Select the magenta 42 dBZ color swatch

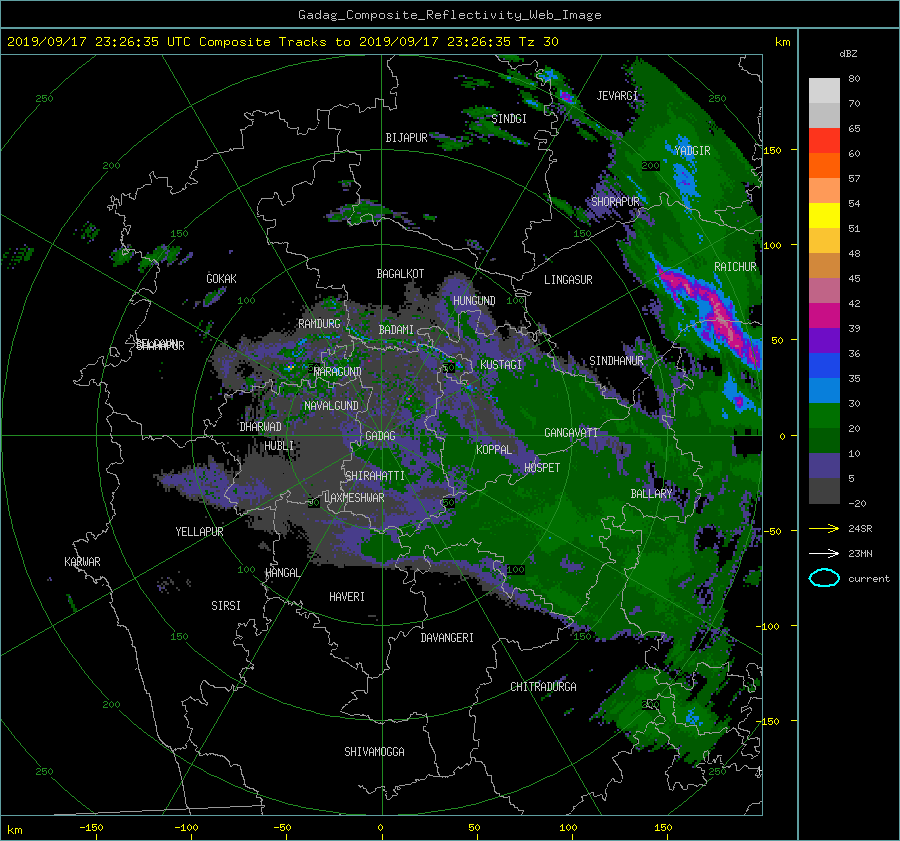click(824, 315)
